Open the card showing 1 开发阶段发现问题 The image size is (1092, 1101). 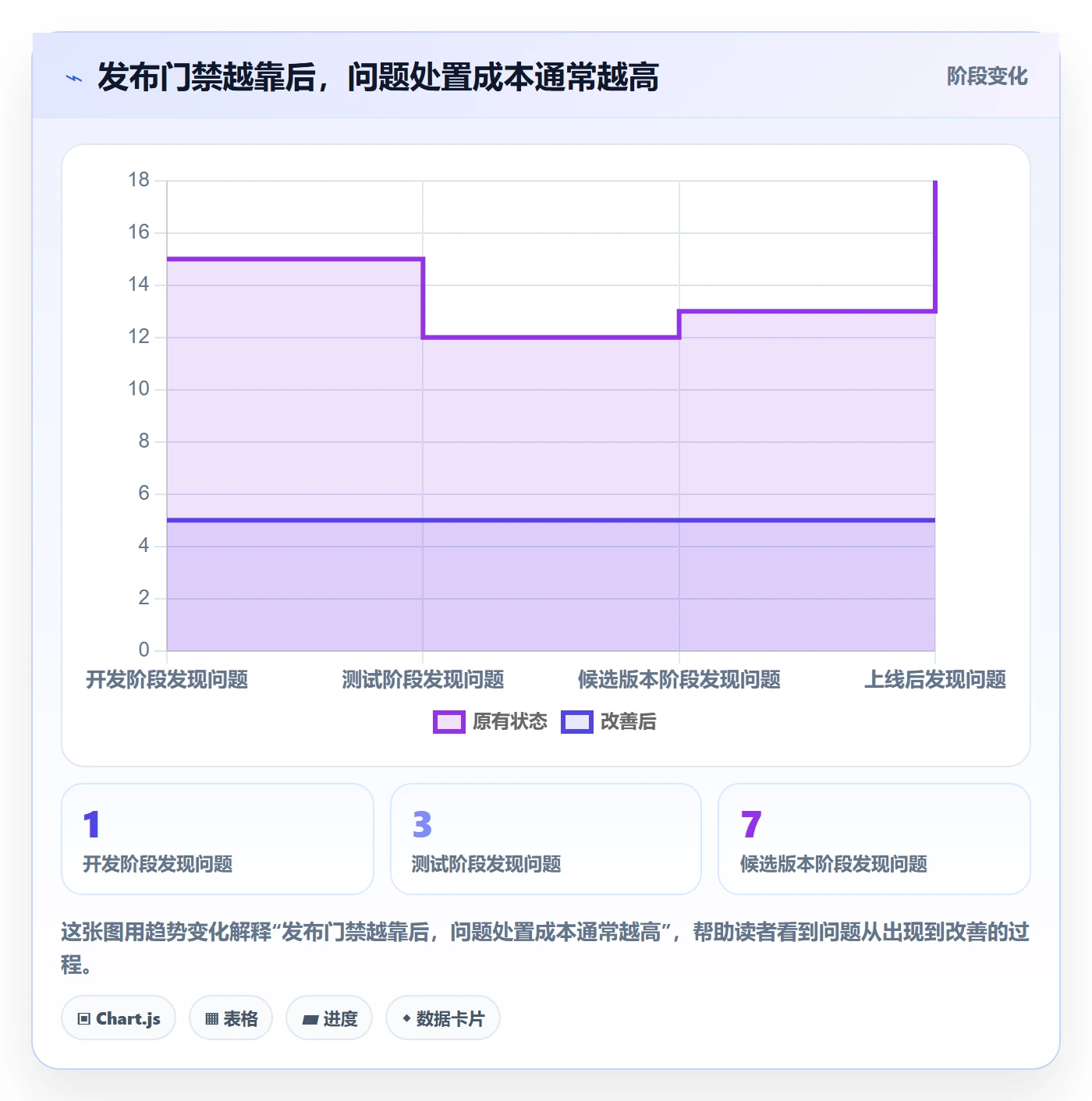click(218, 839)
